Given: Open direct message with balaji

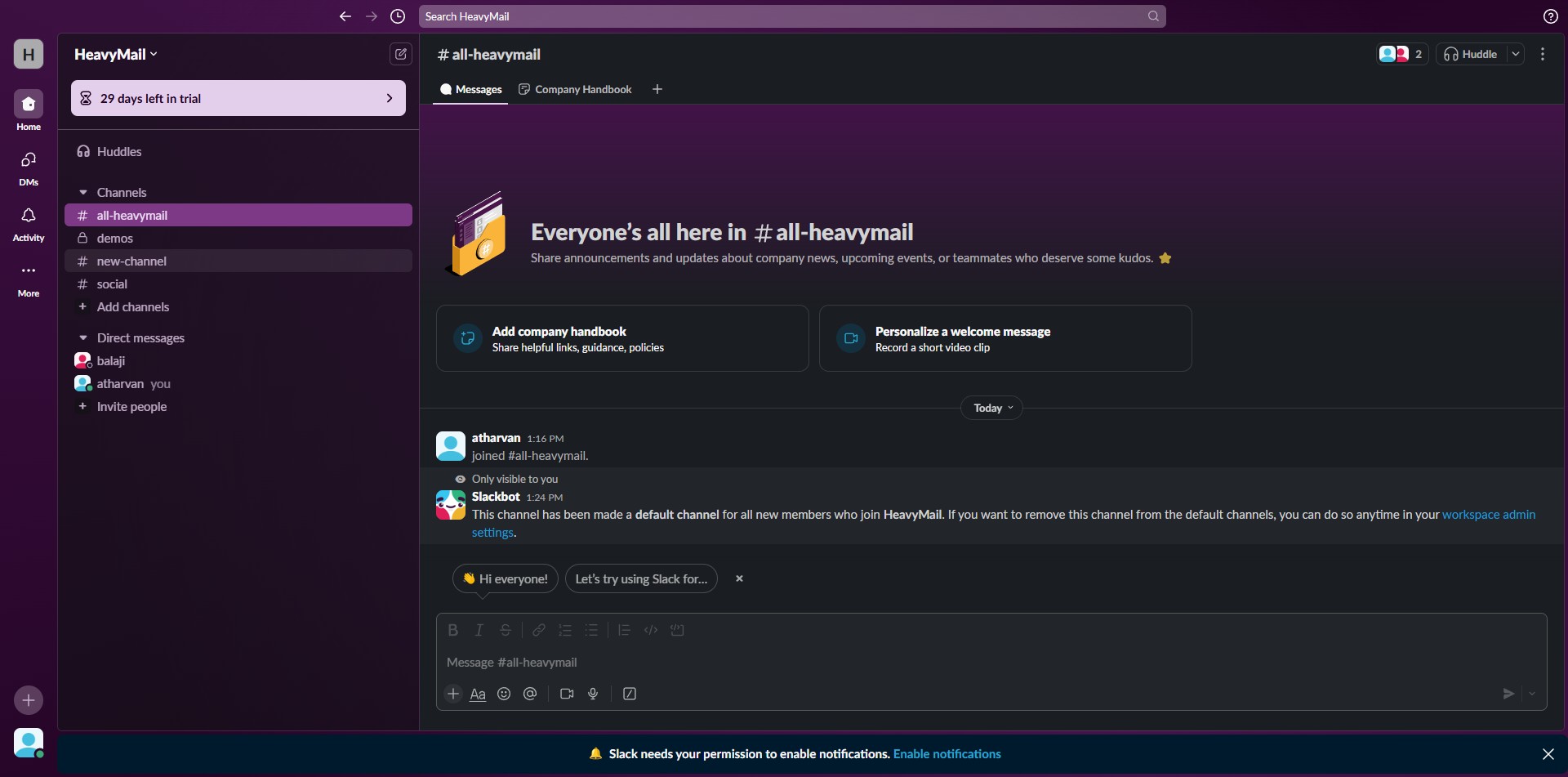Looking at the screenshot, I should tap(238, 360).
